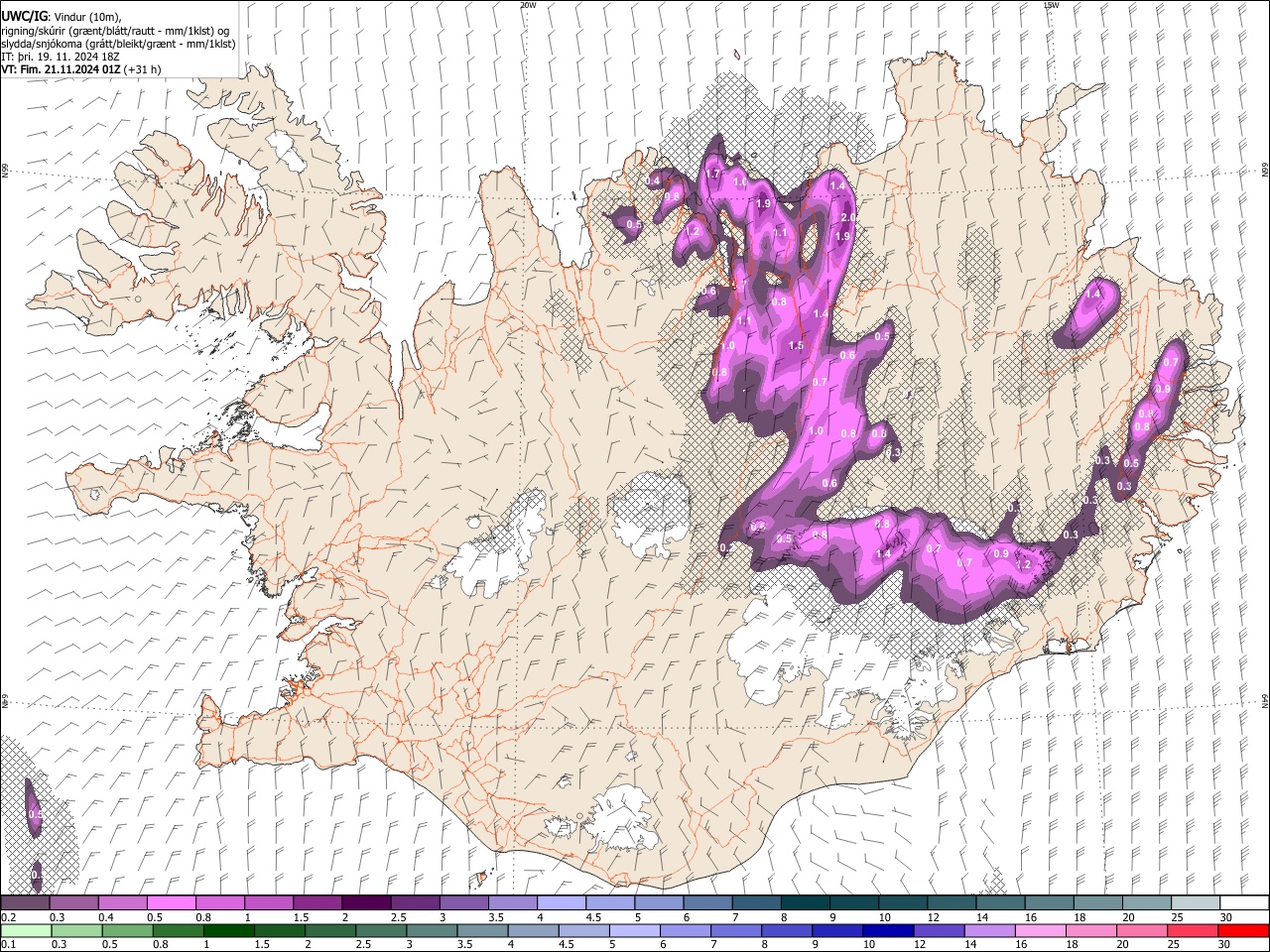Screen dimensions: 1270x952
Task: Click the UWC/IG title text
Action: 24,16
